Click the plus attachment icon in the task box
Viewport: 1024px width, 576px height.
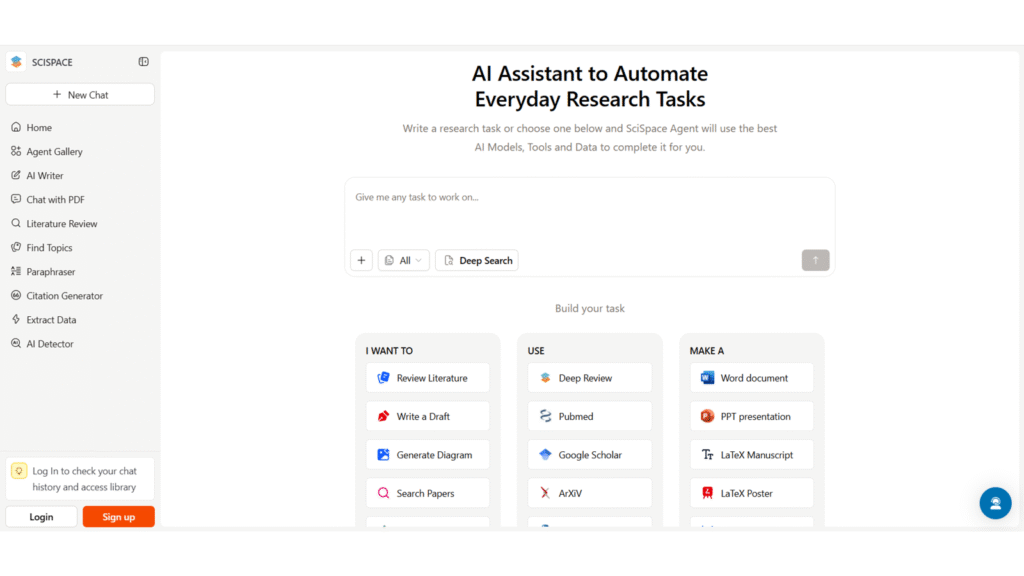pos(361,260)
